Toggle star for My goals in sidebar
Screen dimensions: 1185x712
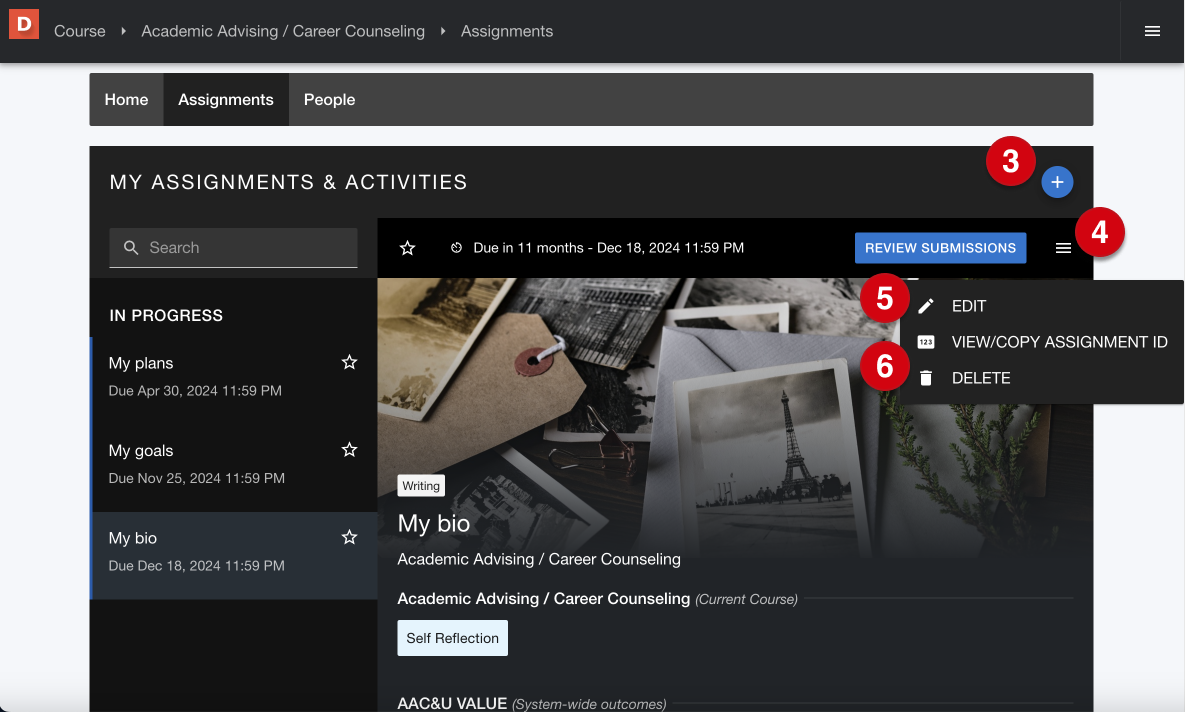point(349,450)
